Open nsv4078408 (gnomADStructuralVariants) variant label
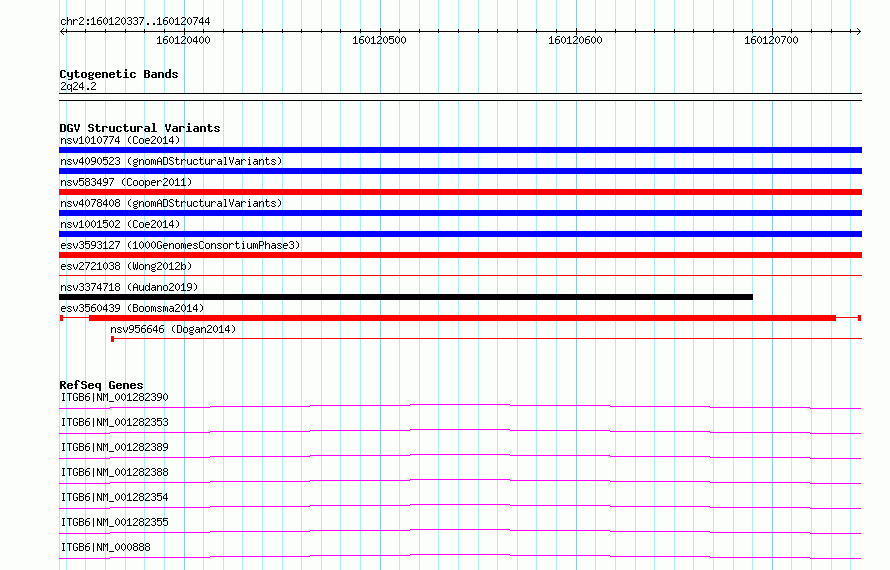The height and width of the screenshot is (570, 890). 171,203
